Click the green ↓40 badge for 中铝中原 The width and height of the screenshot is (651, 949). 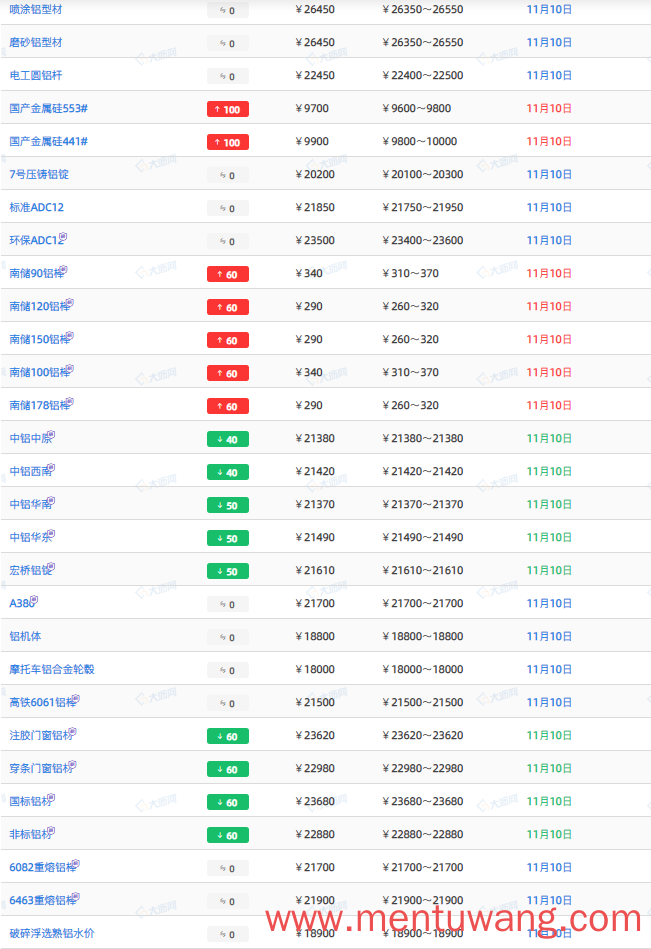[x=228, y=439]
